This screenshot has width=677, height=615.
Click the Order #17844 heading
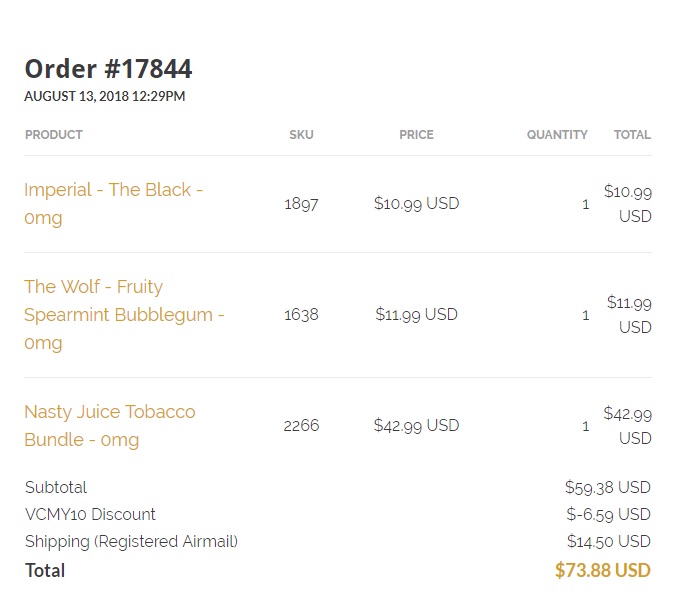(x=108, y=69)
